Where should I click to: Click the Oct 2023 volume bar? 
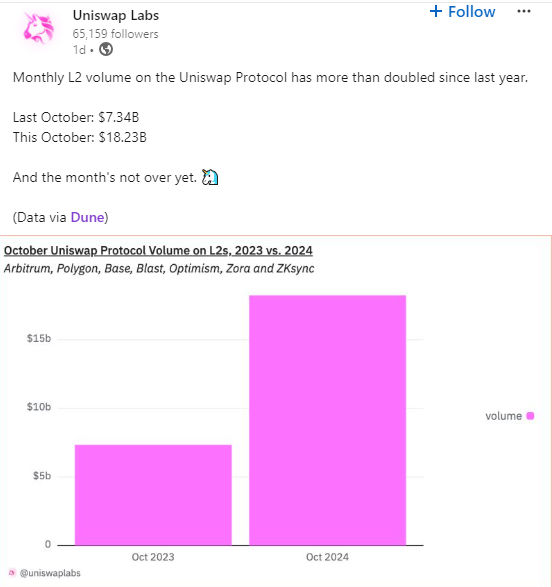(x=153, y=495)
